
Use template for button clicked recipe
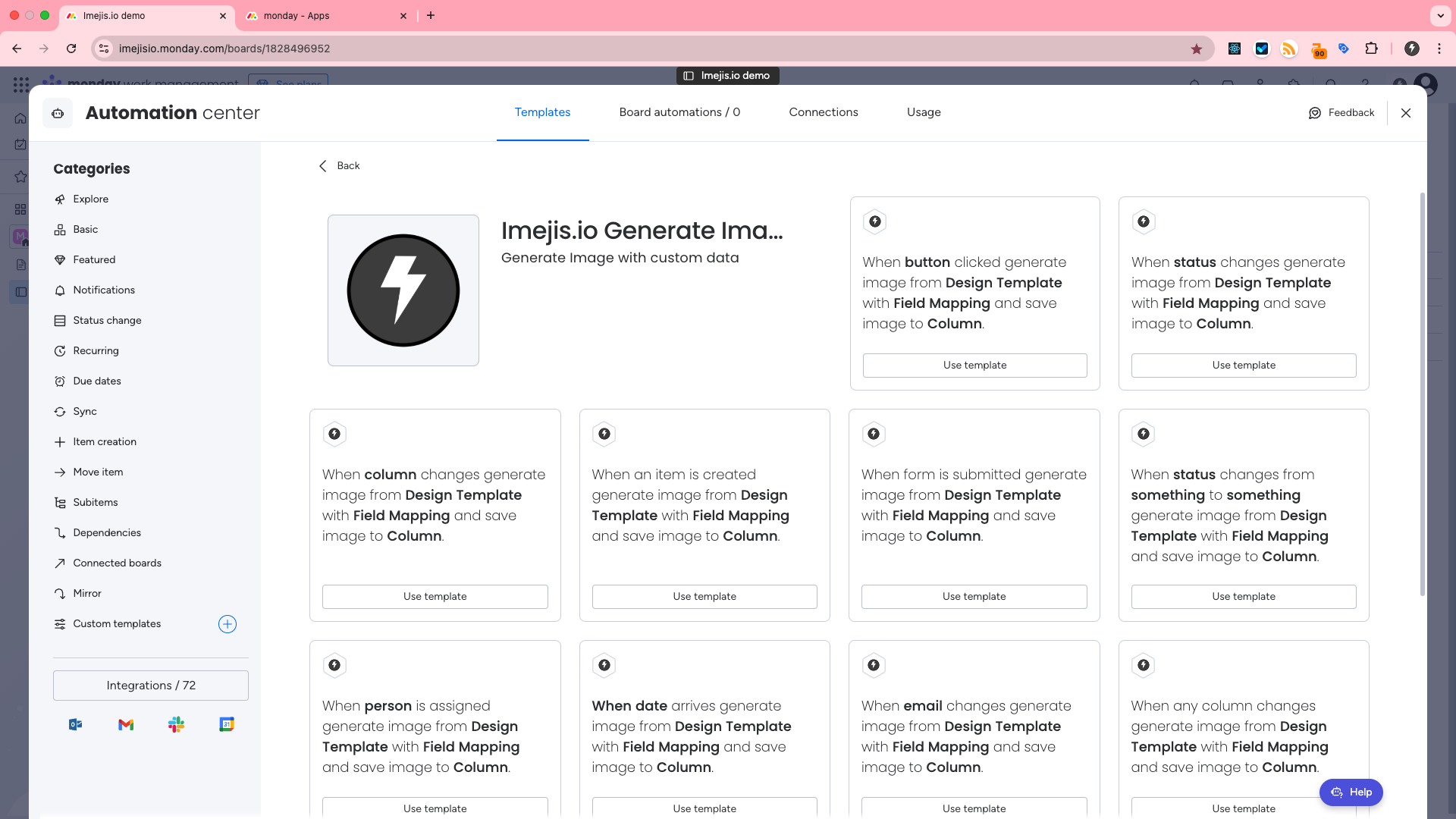[974, 366]
